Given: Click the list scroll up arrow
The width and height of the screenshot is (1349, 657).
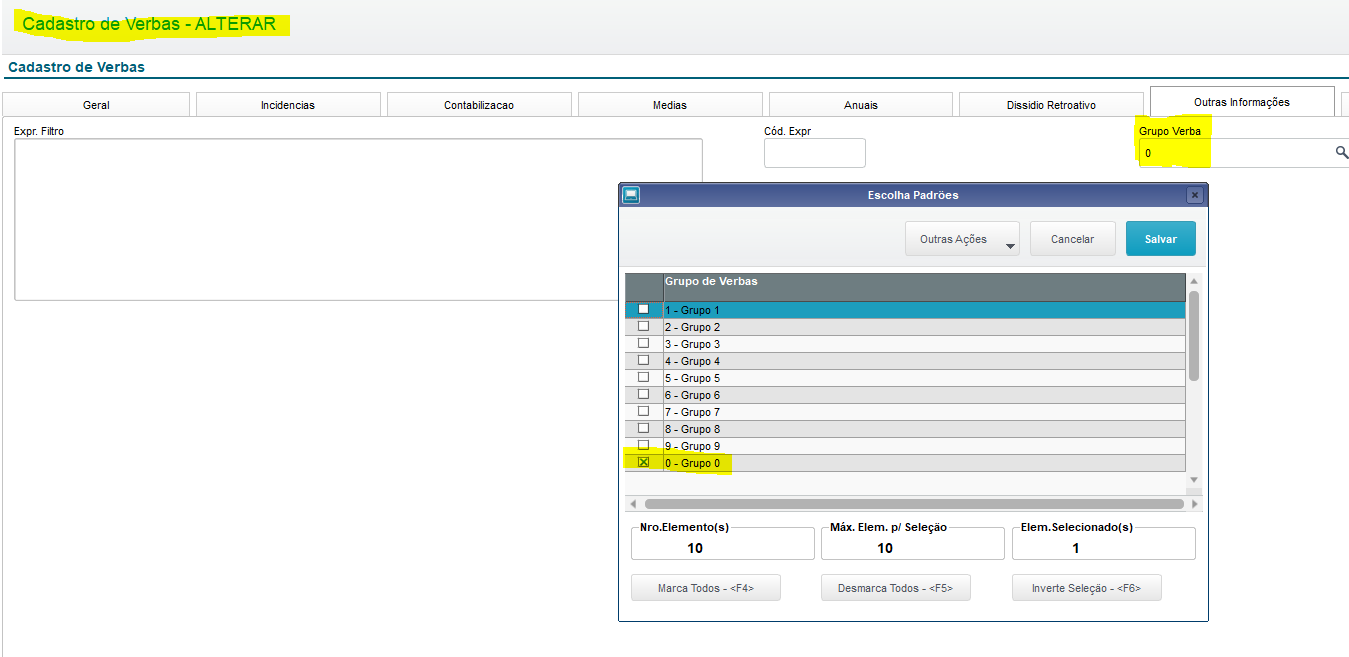Looking at the screenshot, I should [1193, 282].
